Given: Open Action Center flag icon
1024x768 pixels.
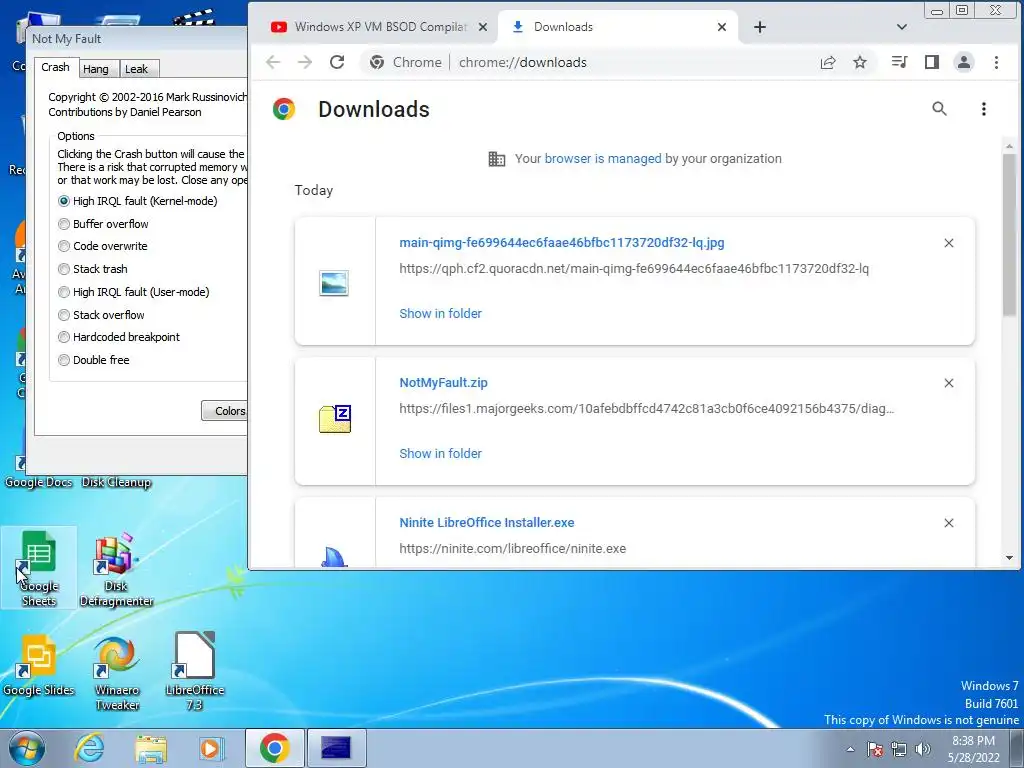Looking at the screenshot, I should coord(874,749).
